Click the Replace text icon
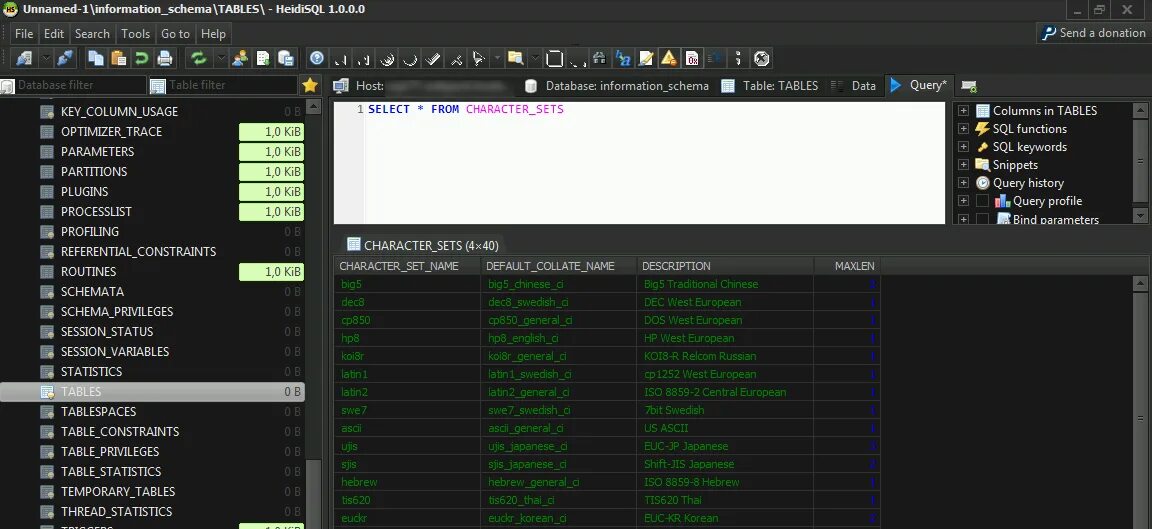This screenshot has width=1152, height=529. (x=623, y=59)
